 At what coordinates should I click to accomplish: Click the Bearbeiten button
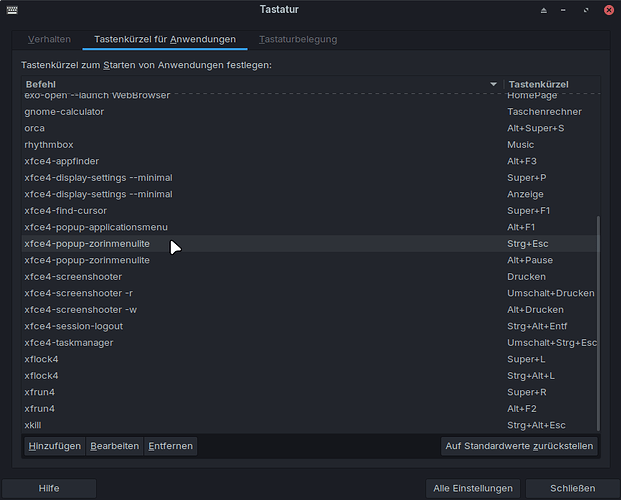coord(114,446)
